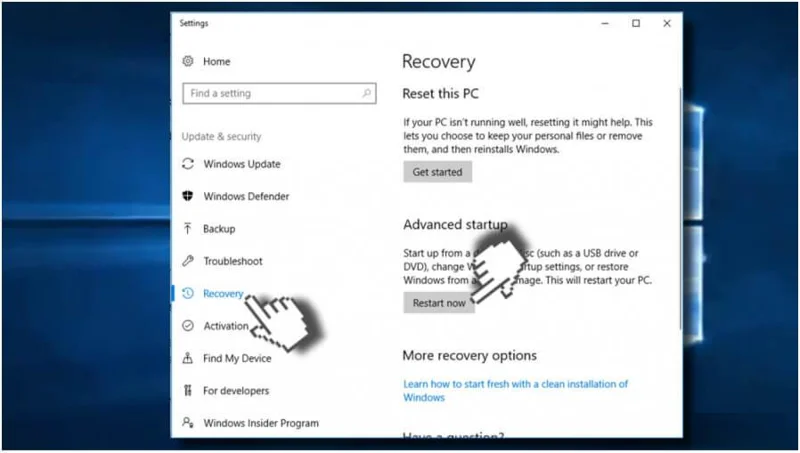Open the For developers page
This screenshot has width=800, height=453.
click(x=236, y=391)
